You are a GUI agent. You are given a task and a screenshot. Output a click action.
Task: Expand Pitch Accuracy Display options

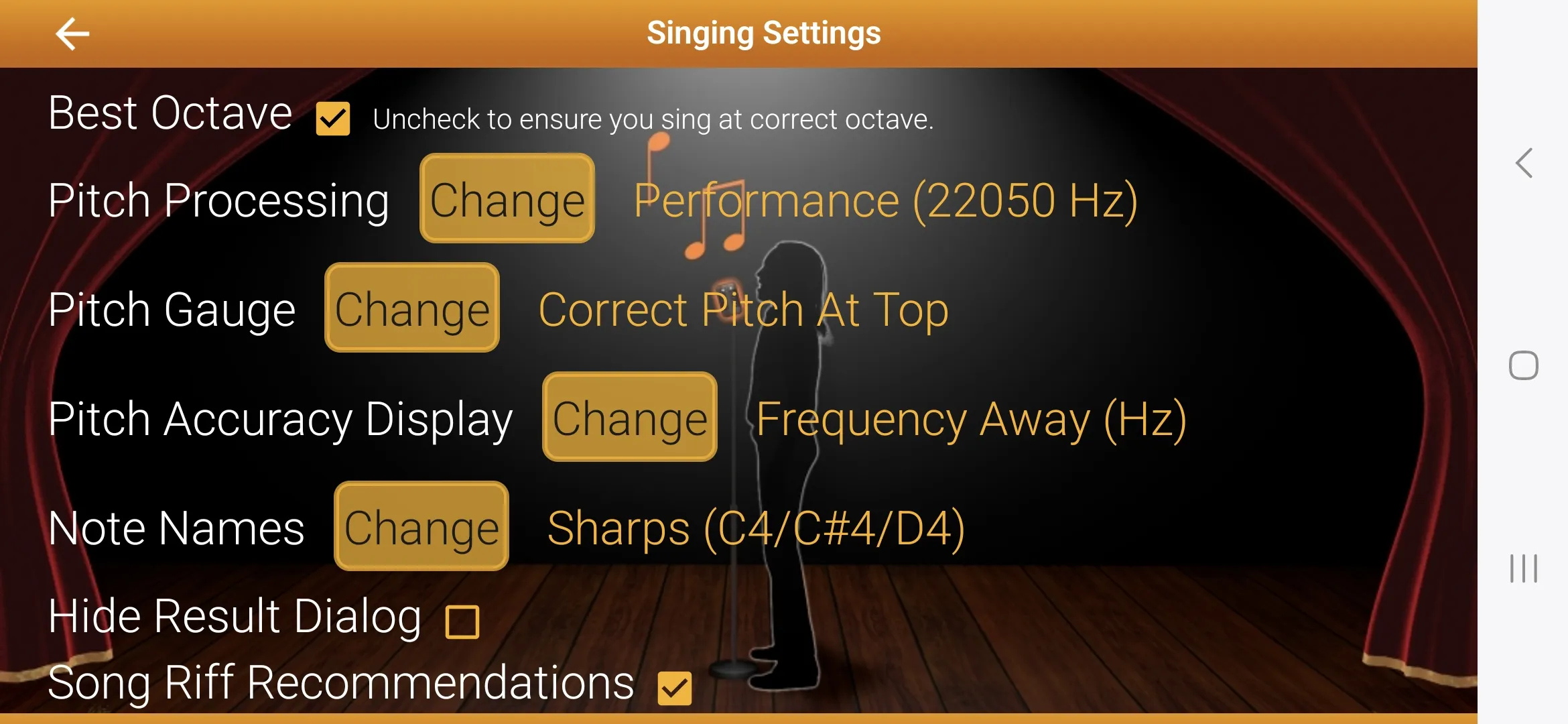(631, 417)
